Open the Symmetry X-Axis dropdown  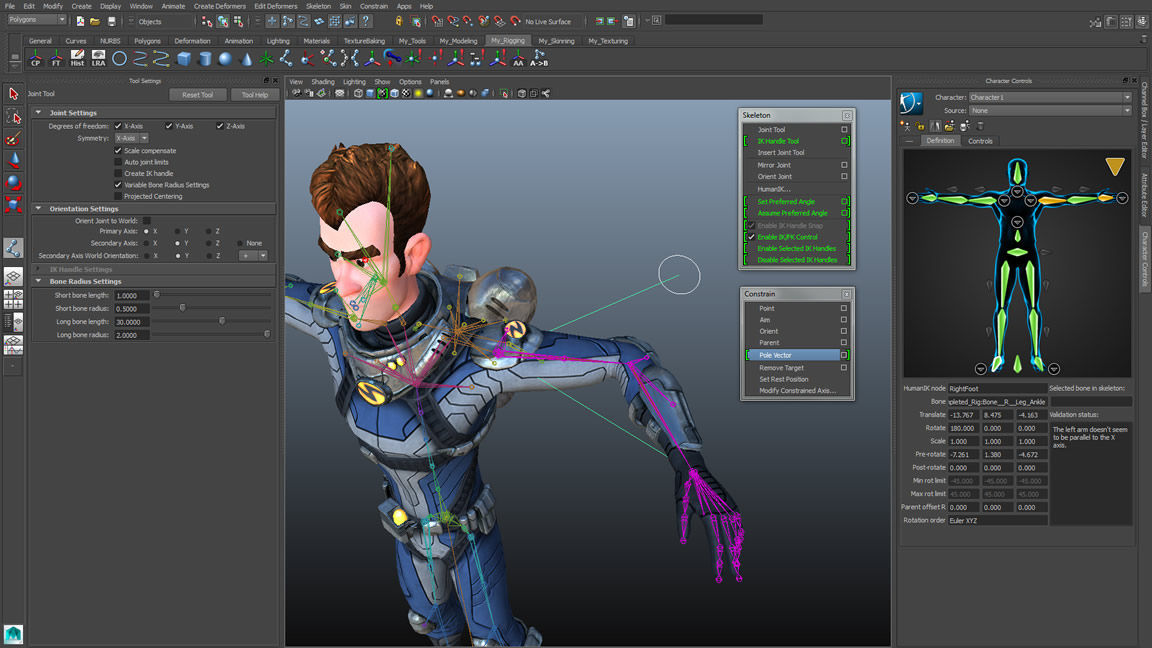(132, 138)
